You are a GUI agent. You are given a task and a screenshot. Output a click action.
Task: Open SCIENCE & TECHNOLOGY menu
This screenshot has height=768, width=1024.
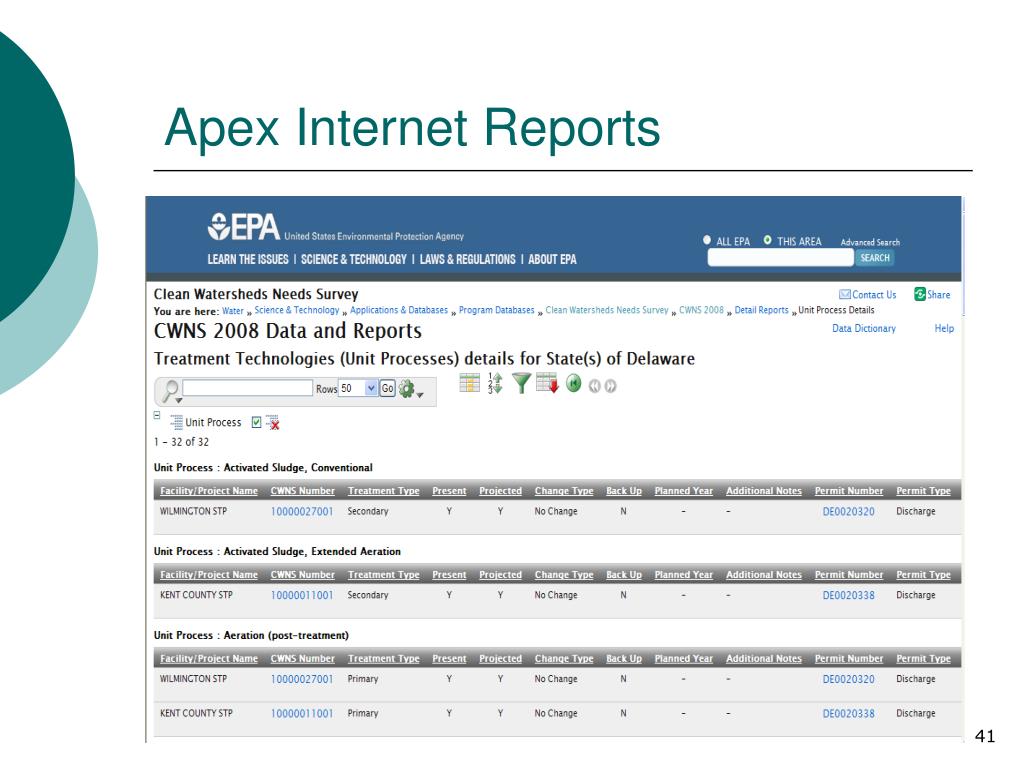(353, 259)
